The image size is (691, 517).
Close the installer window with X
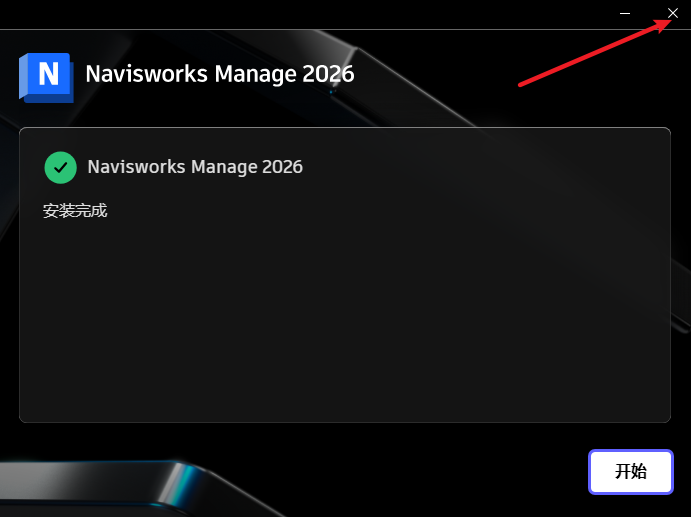(672, 13)
